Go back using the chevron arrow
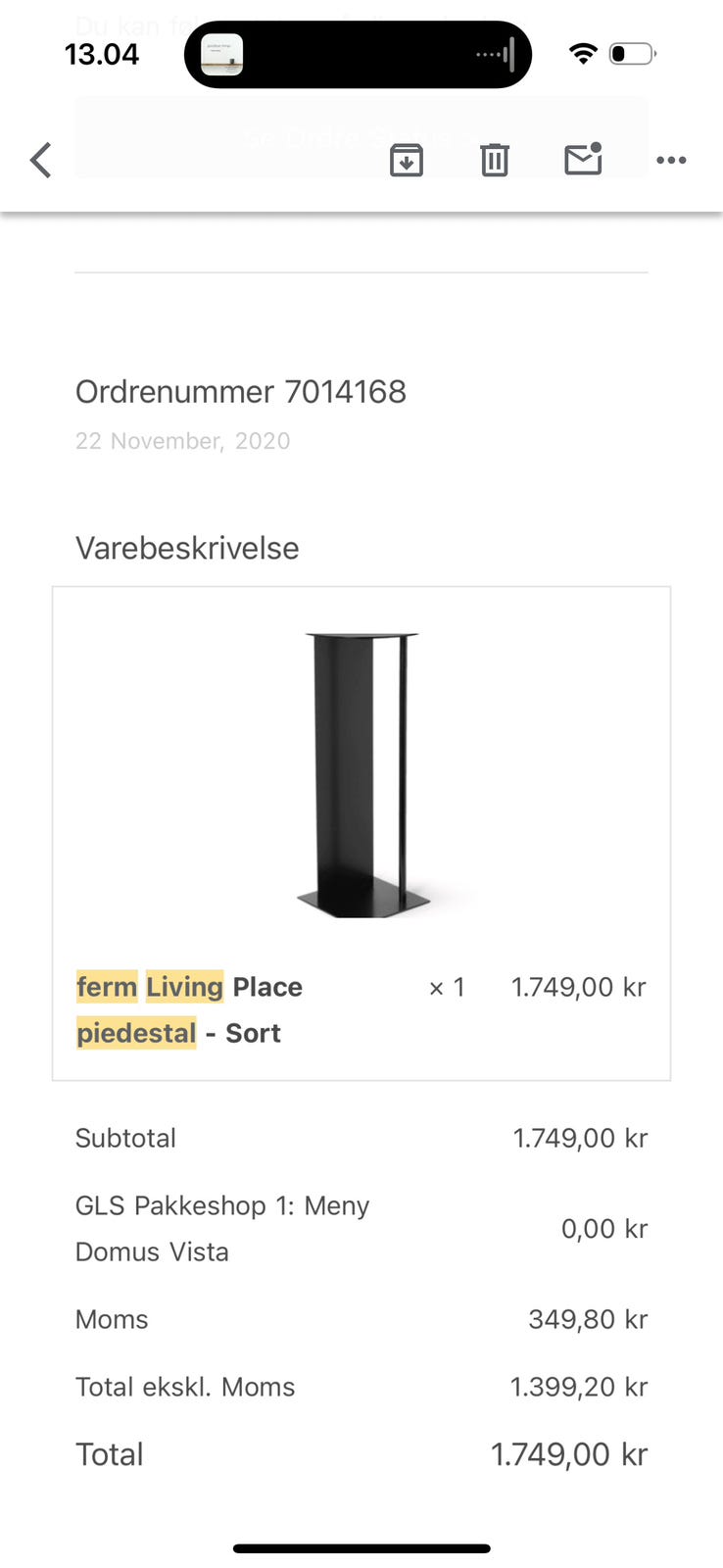This screenshot has height=1568, width=723. [40, 159]
